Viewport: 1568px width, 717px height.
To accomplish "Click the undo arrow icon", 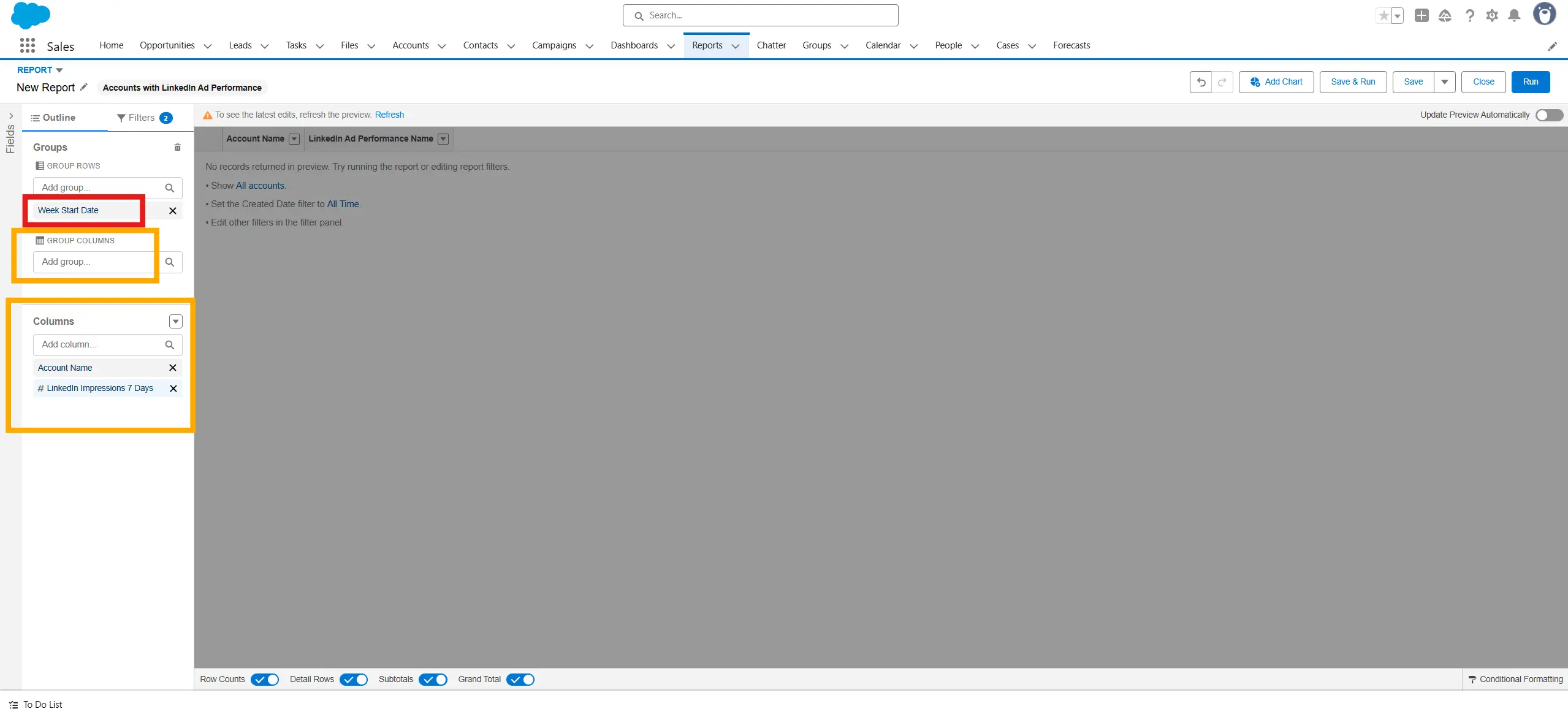I will pos(1201,82).
